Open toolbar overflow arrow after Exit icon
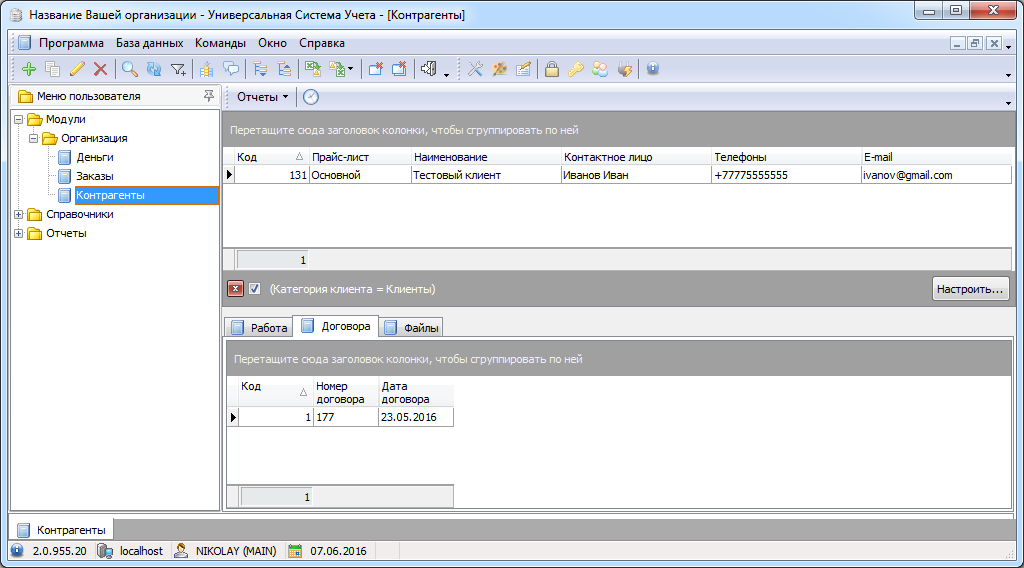Image resolution: width=1024 pixels, height=568 pixels. 447,75
